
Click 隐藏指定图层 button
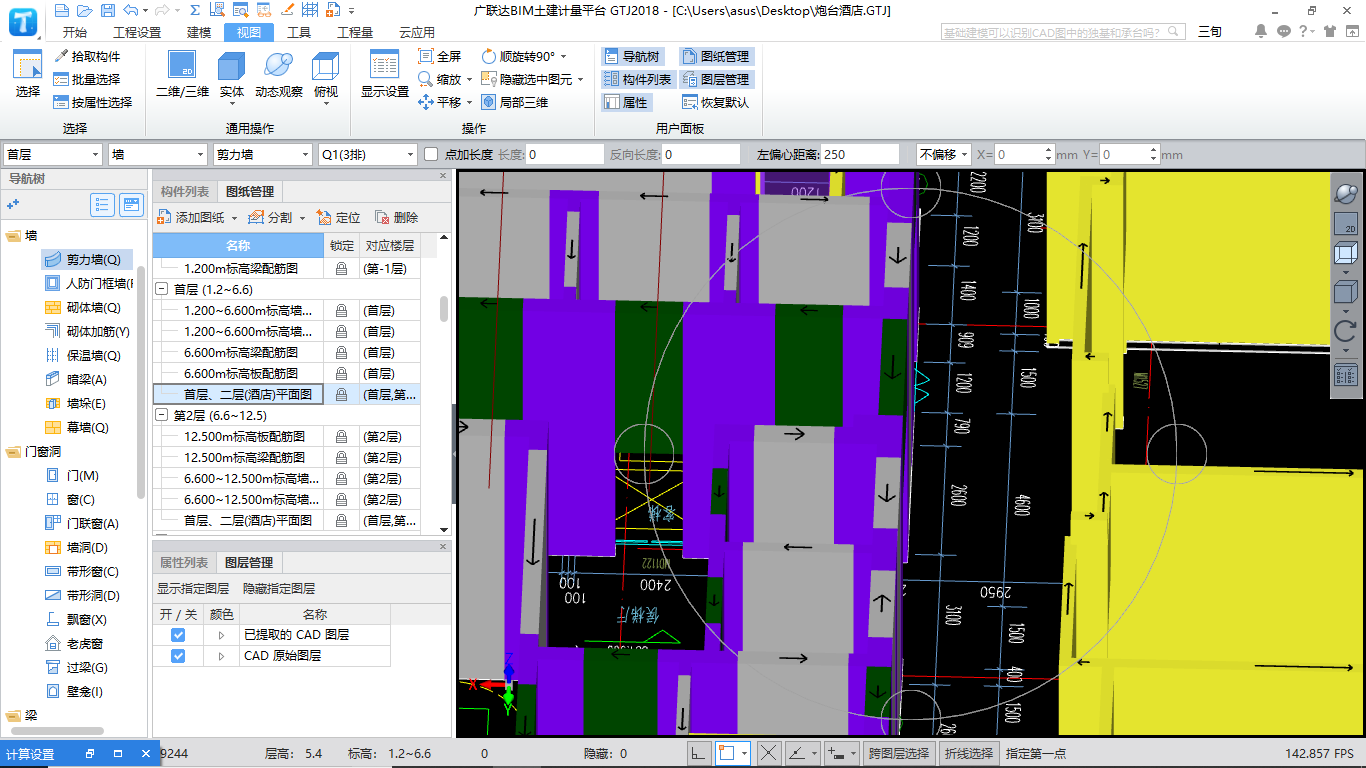[x=279, y=589]
